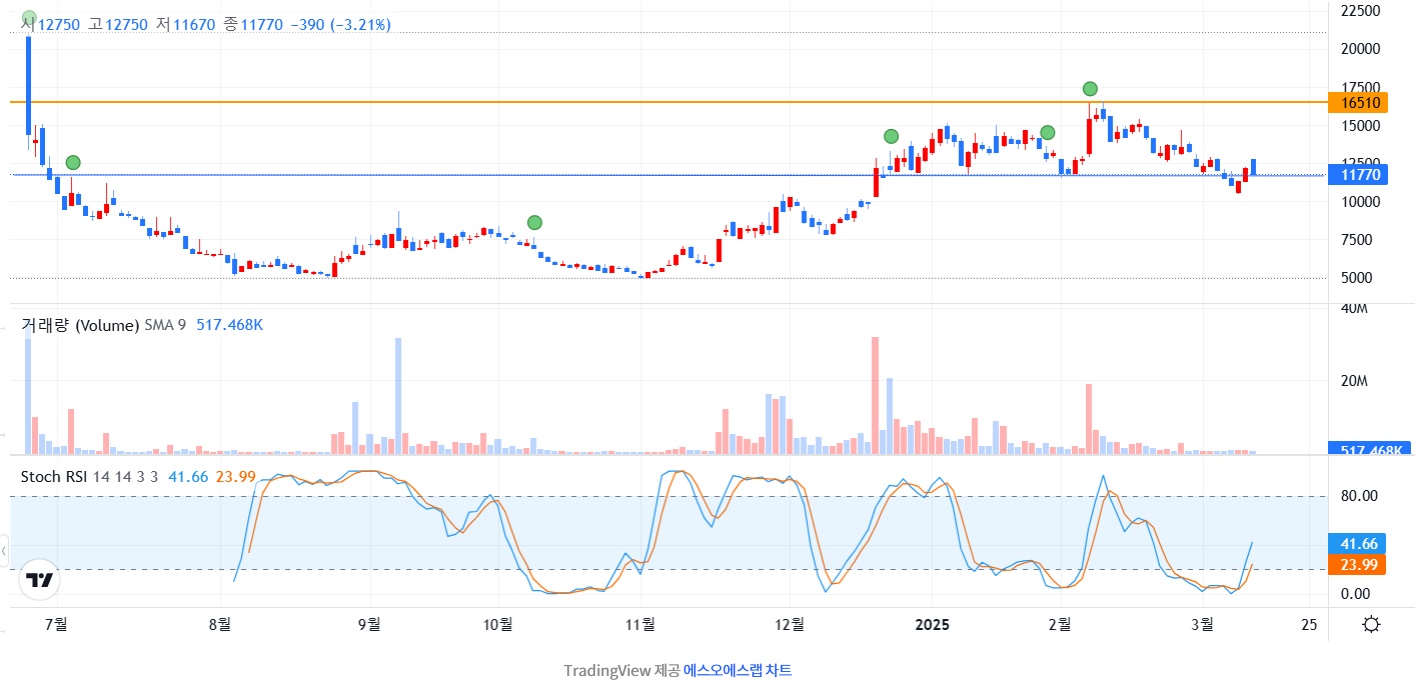This screenshot has height=698, width=1423.
Task: Click the green marker on the late December rally
Action: [891, 136]
